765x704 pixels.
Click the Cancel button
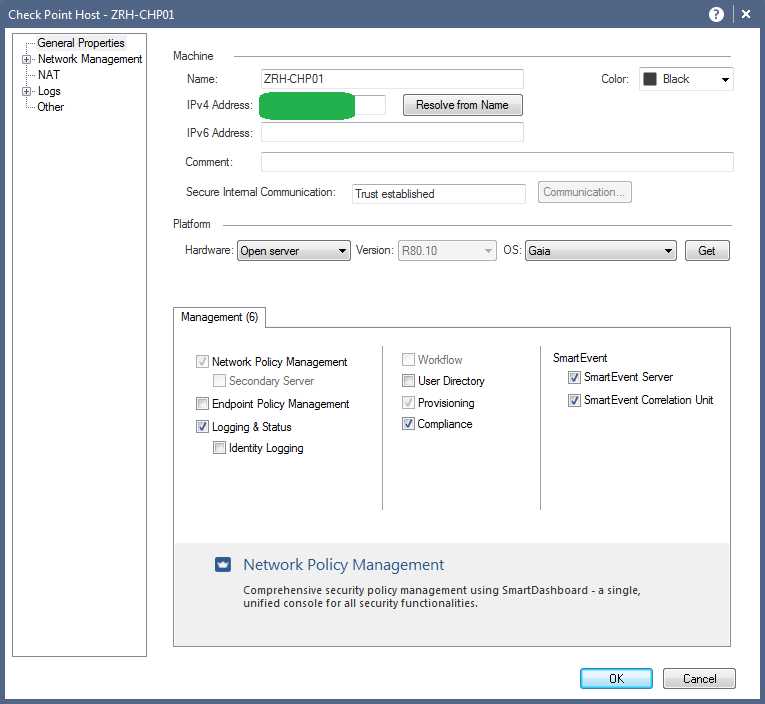(x=699, y=679)
